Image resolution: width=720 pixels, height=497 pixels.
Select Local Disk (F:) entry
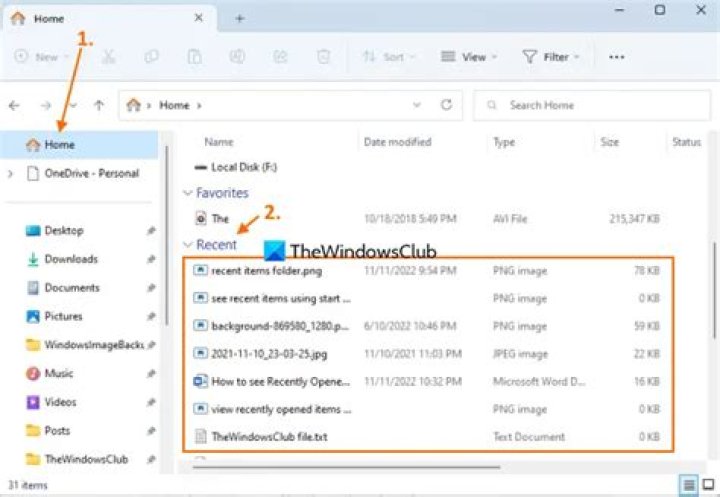pos(236,167)
